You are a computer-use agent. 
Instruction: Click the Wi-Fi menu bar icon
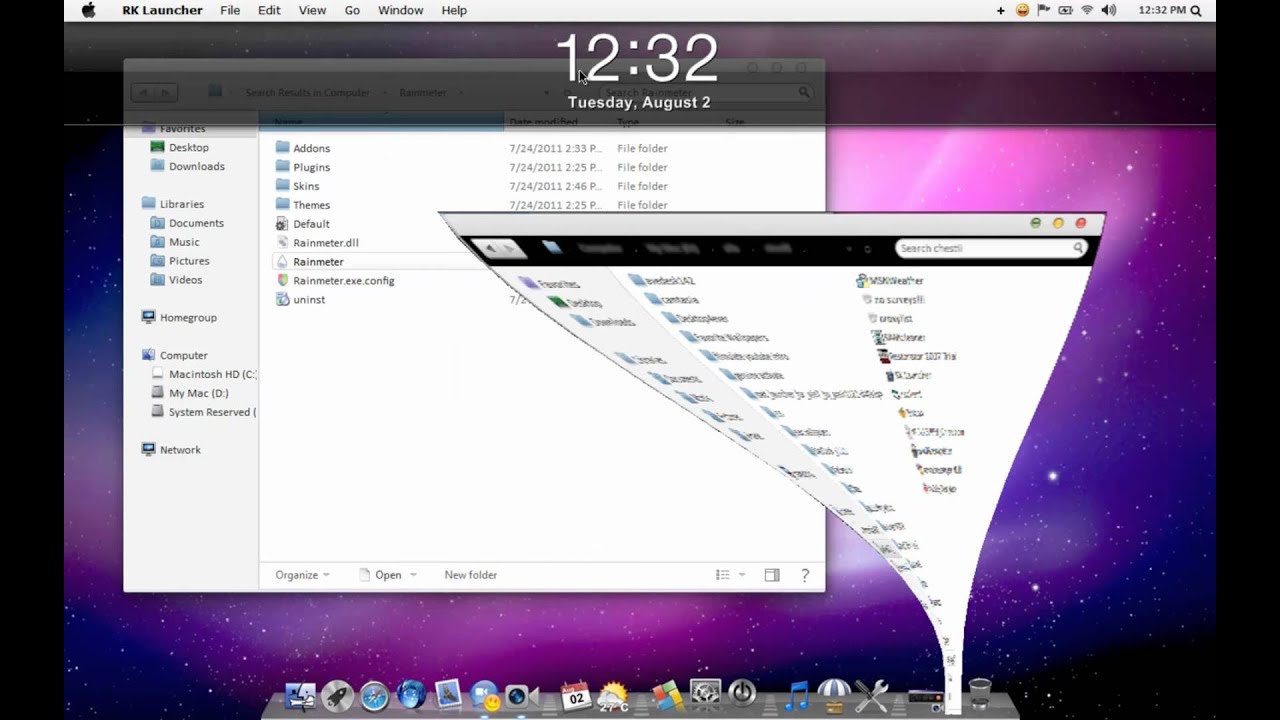pyautogui.click(x=1087, y=10)
